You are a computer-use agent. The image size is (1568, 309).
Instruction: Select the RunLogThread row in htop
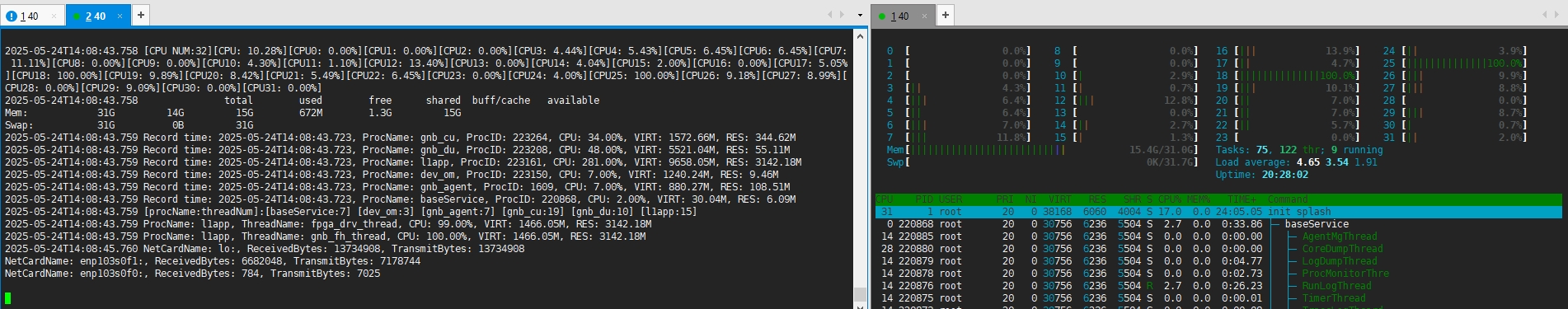pyautogui.click(x=1218, y=286)
